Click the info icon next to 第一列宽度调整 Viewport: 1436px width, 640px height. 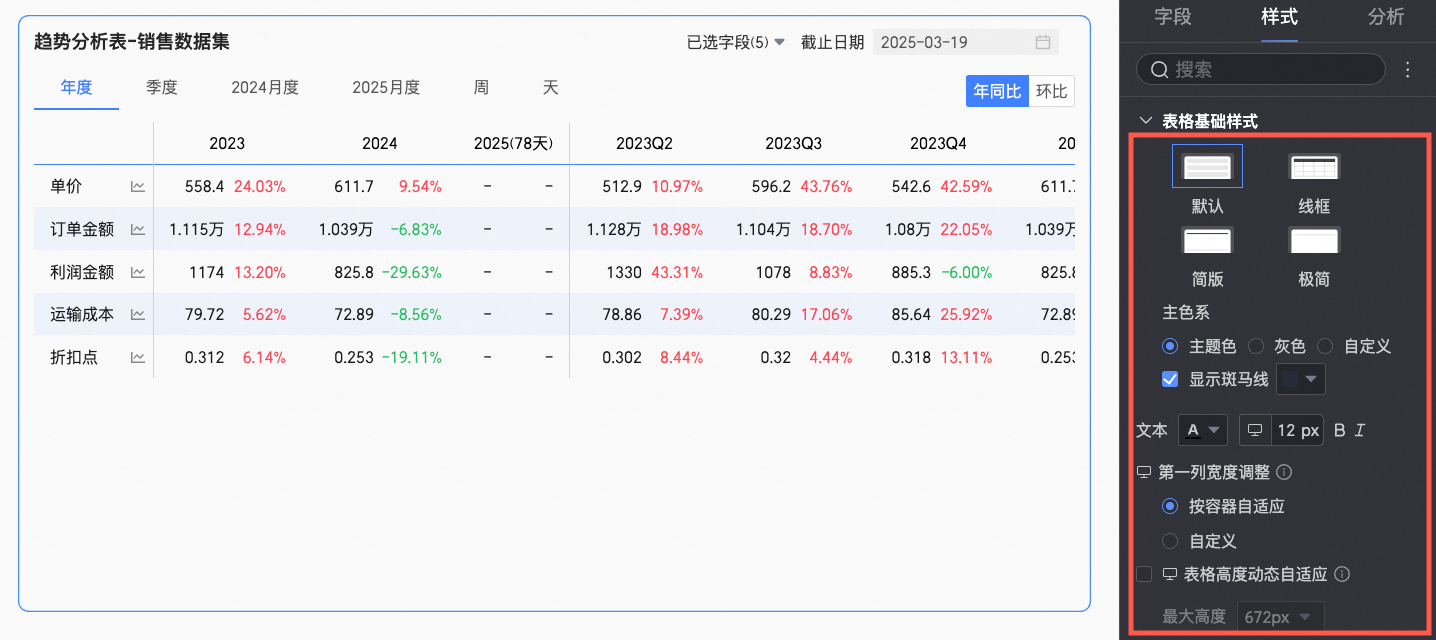[x=1285, y=472]
